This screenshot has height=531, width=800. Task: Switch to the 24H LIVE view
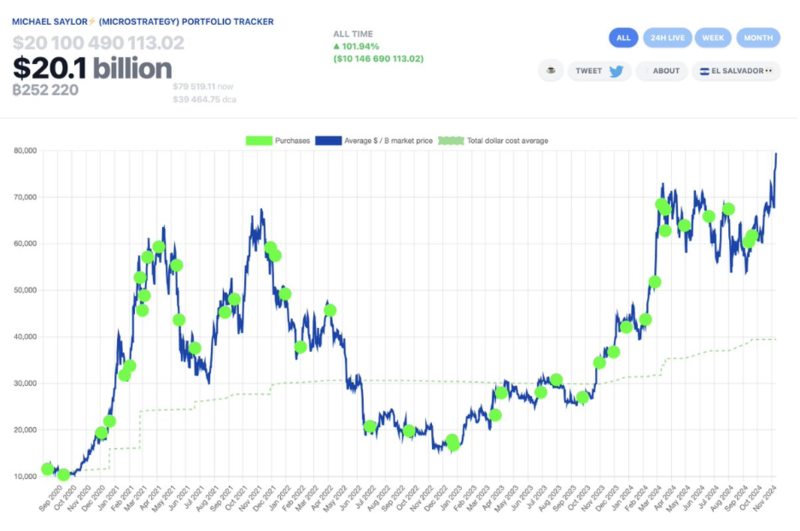tap(667, 38)
